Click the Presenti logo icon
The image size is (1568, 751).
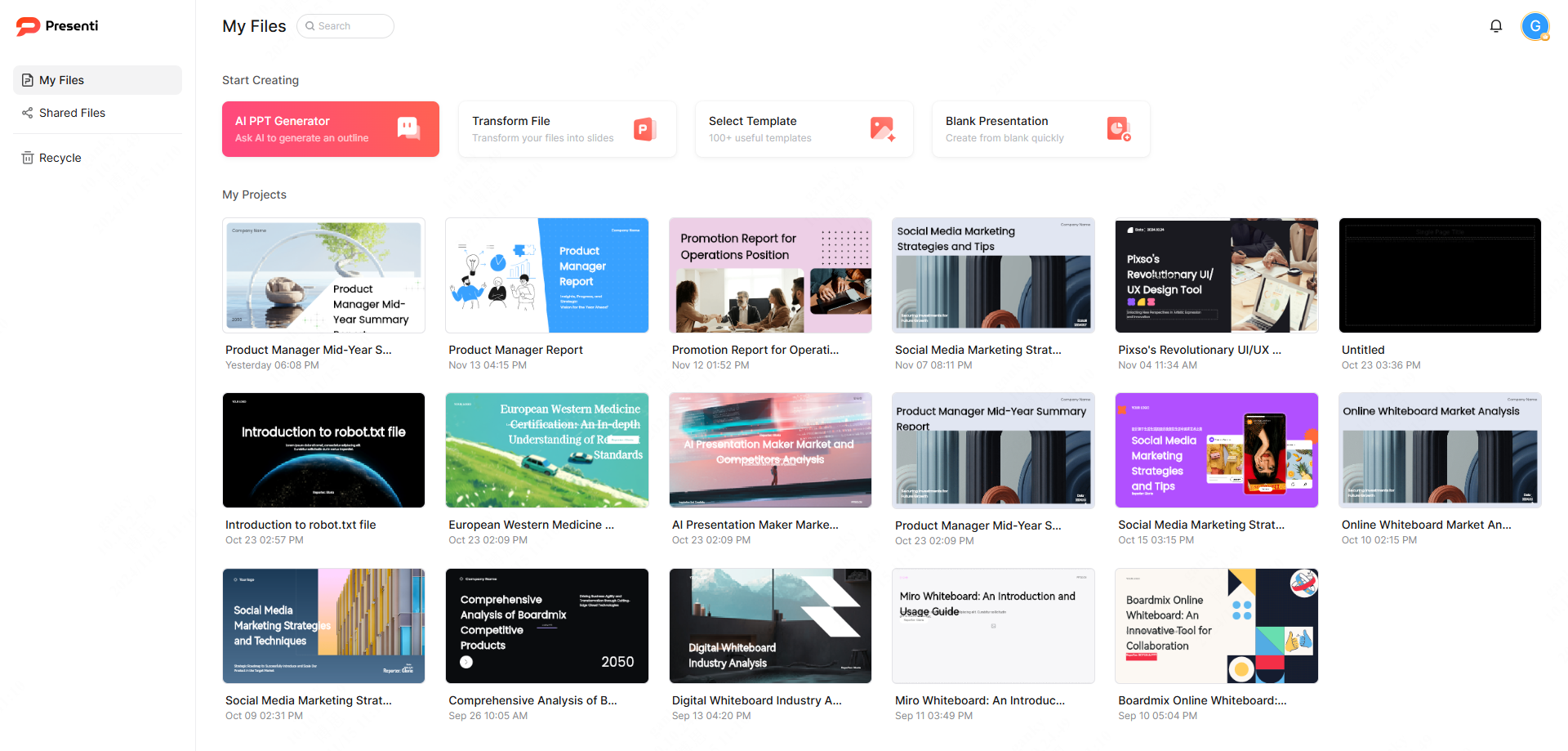click(28, 26)
